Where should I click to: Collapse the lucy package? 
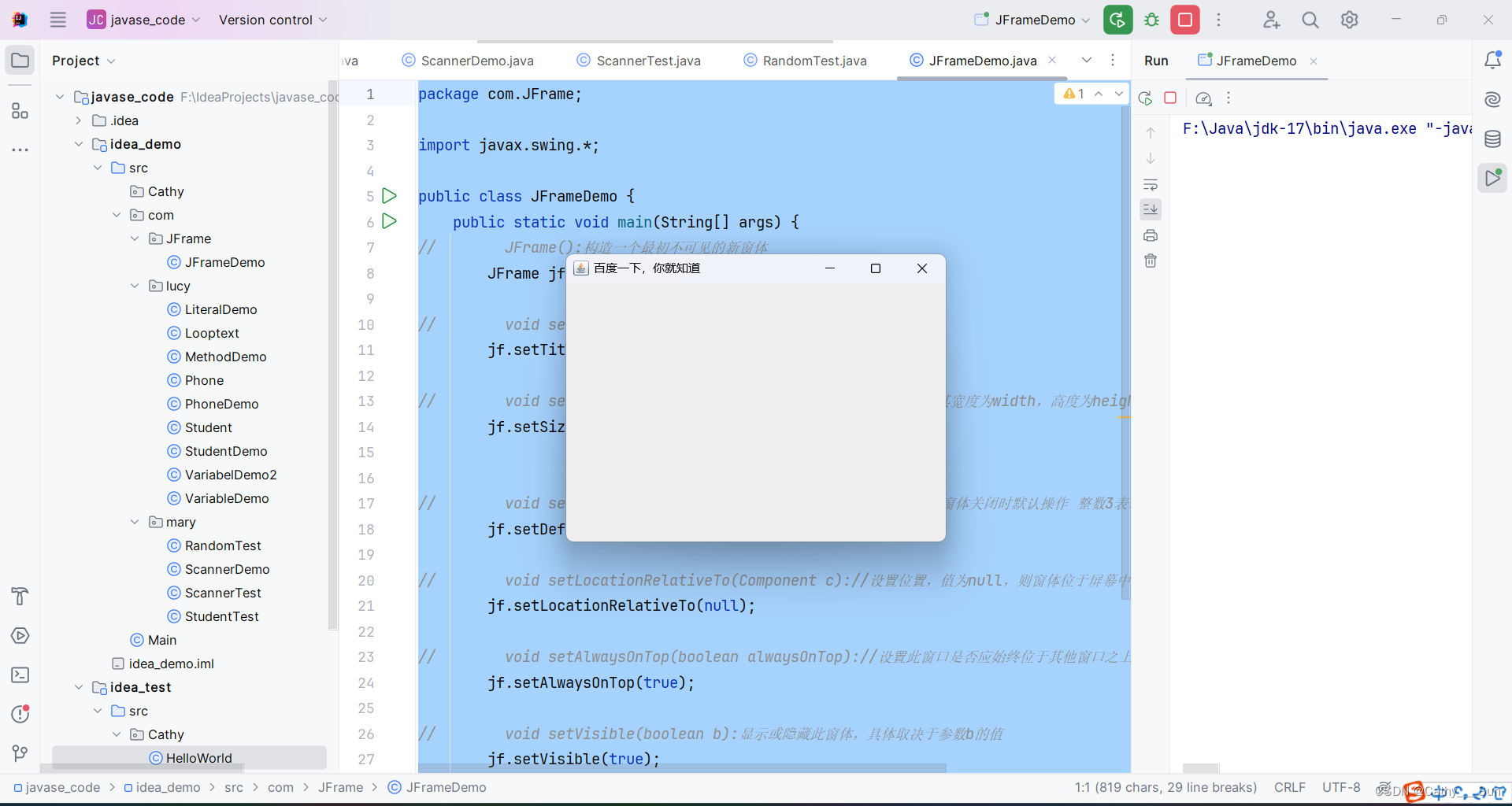point(135,286)
